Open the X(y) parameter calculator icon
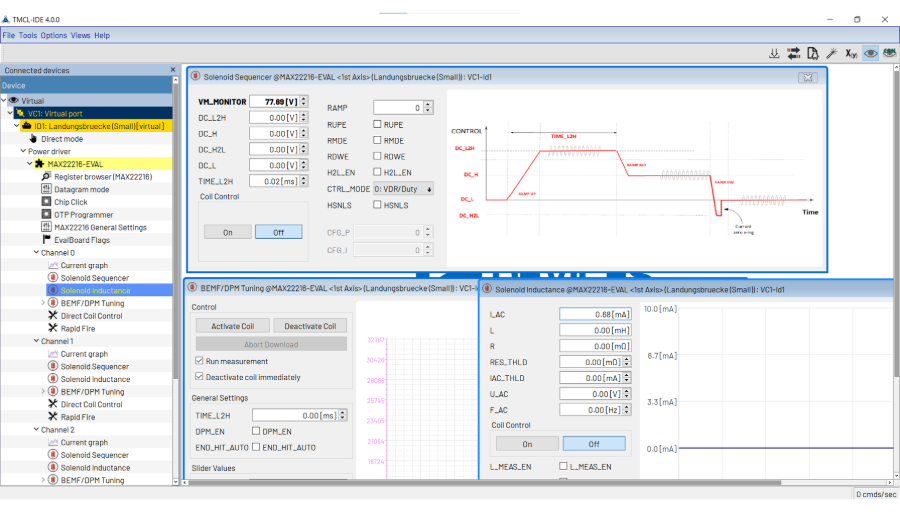900x512 pixels. click(851, 53)
